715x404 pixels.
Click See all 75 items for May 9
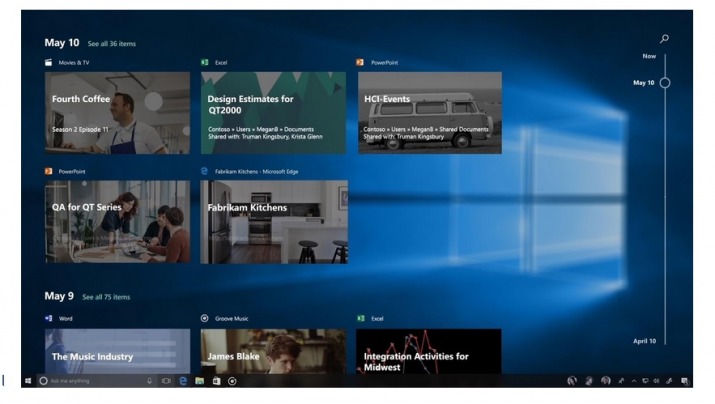tap(106, 297)
